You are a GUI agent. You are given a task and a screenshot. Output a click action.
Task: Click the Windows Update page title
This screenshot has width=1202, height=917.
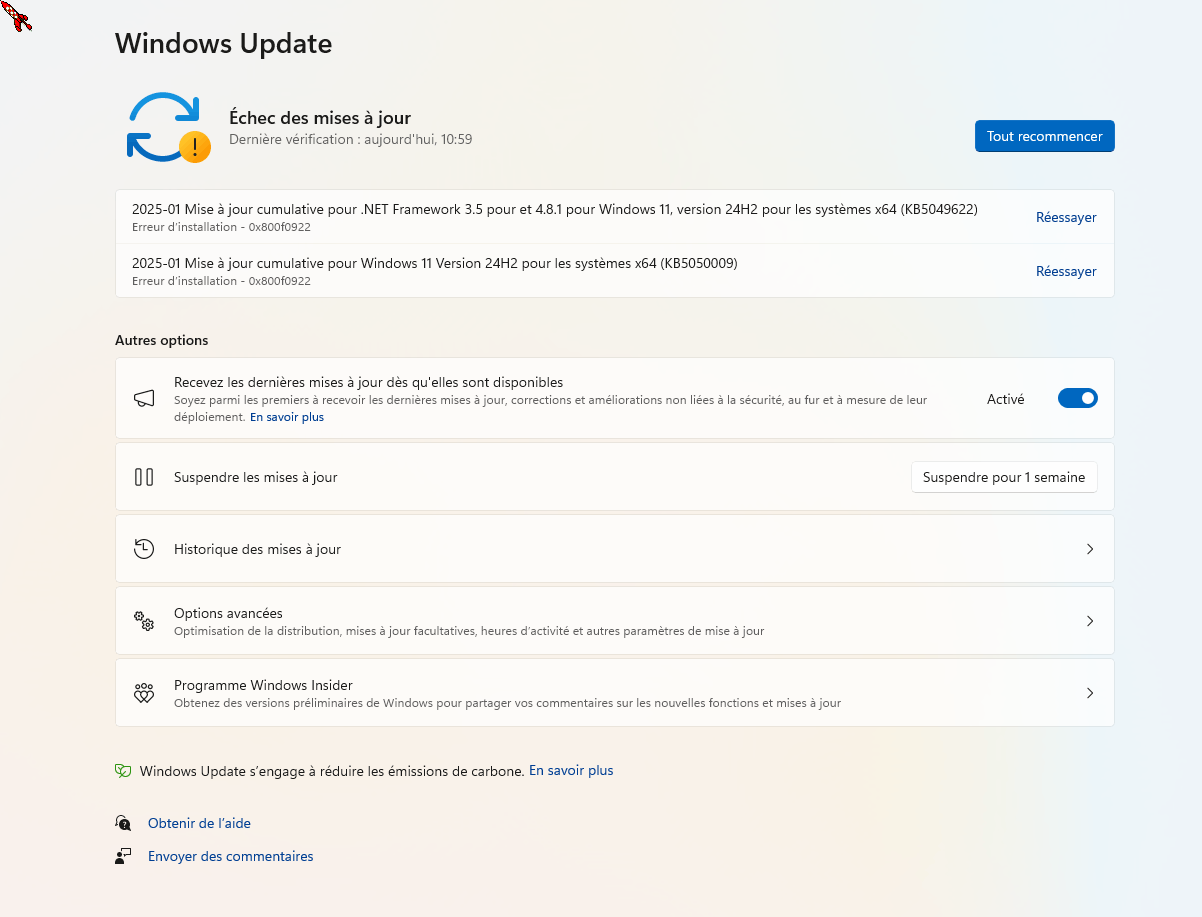[223, 44]
